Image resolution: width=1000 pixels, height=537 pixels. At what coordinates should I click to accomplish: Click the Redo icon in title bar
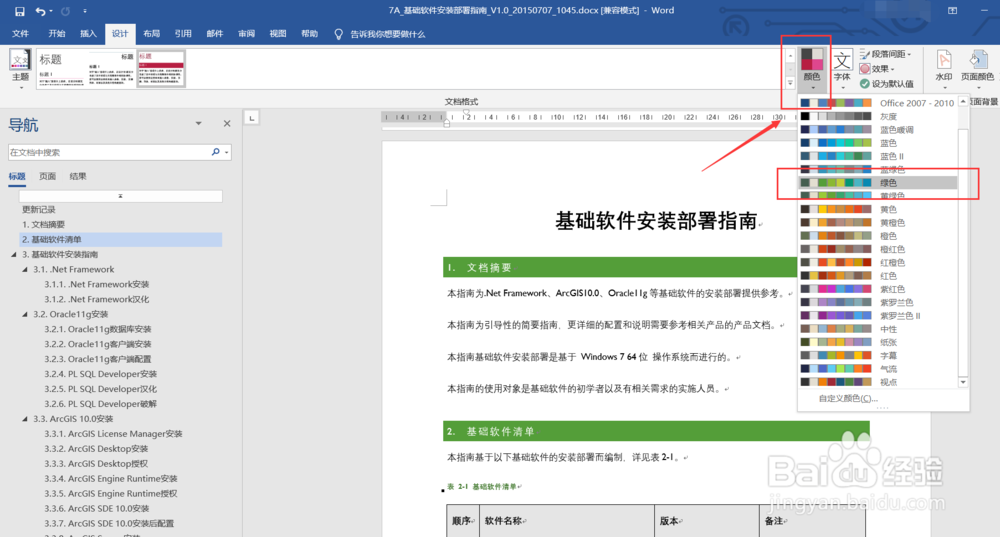click(66, 11)
